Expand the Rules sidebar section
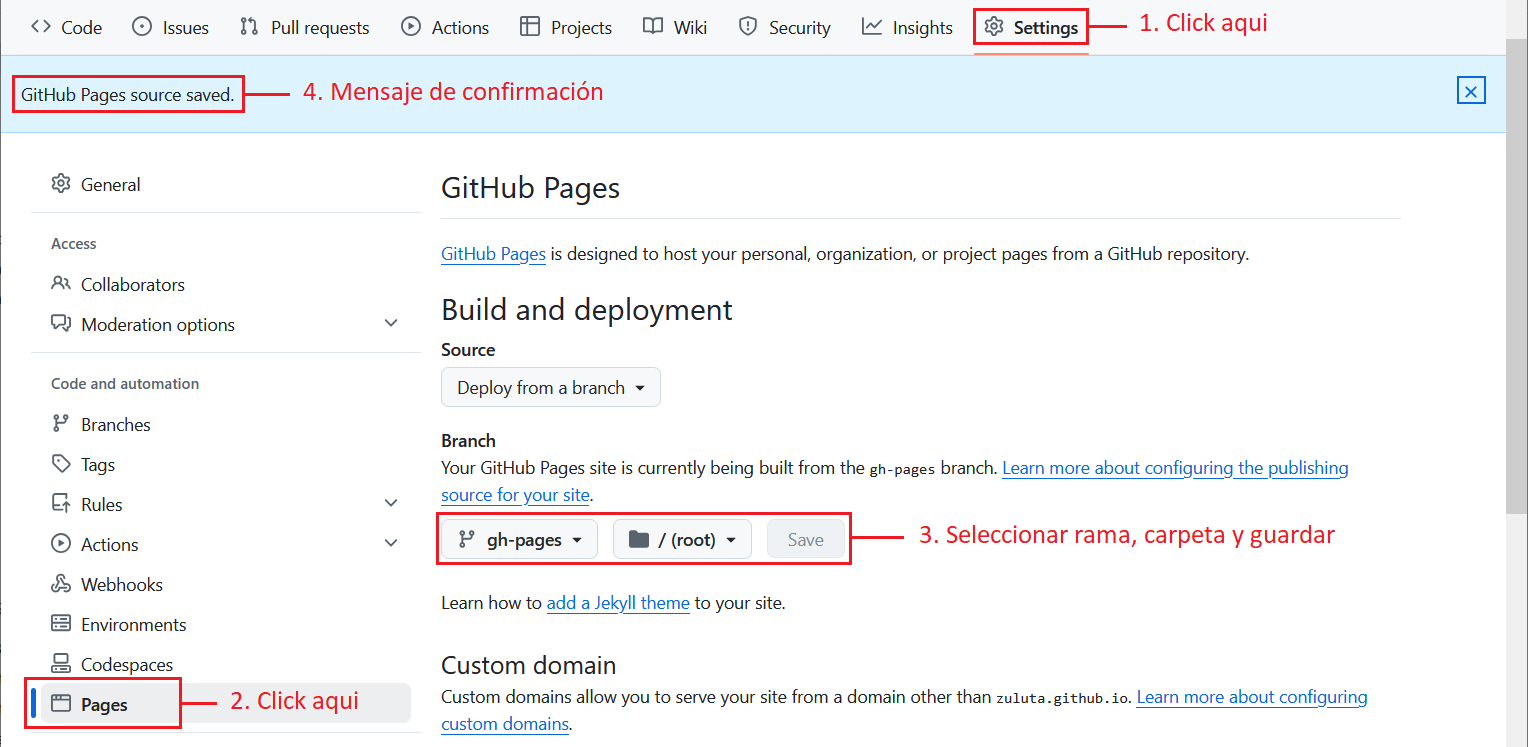Image resolution: width=1528 pixels, height=747 pixels. [x=391, y=504]
